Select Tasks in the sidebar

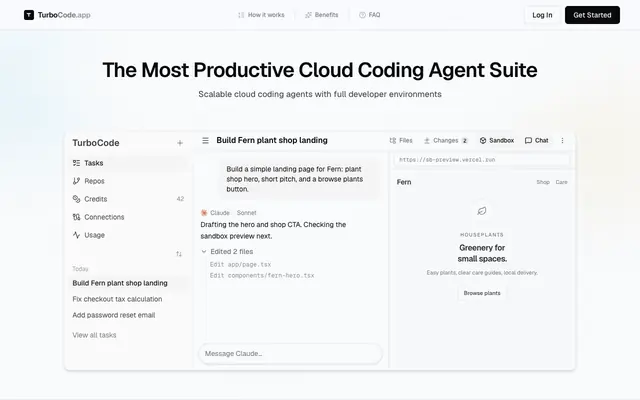tap(129, 163)
